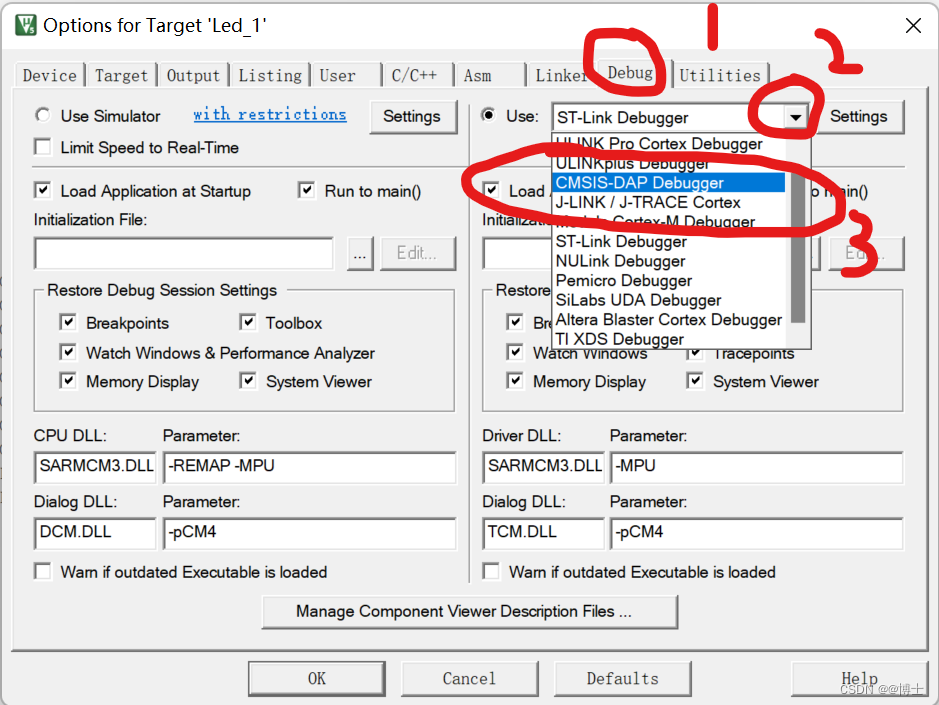Choose SiLabs UDA Debugger from list

click(668, 300)
